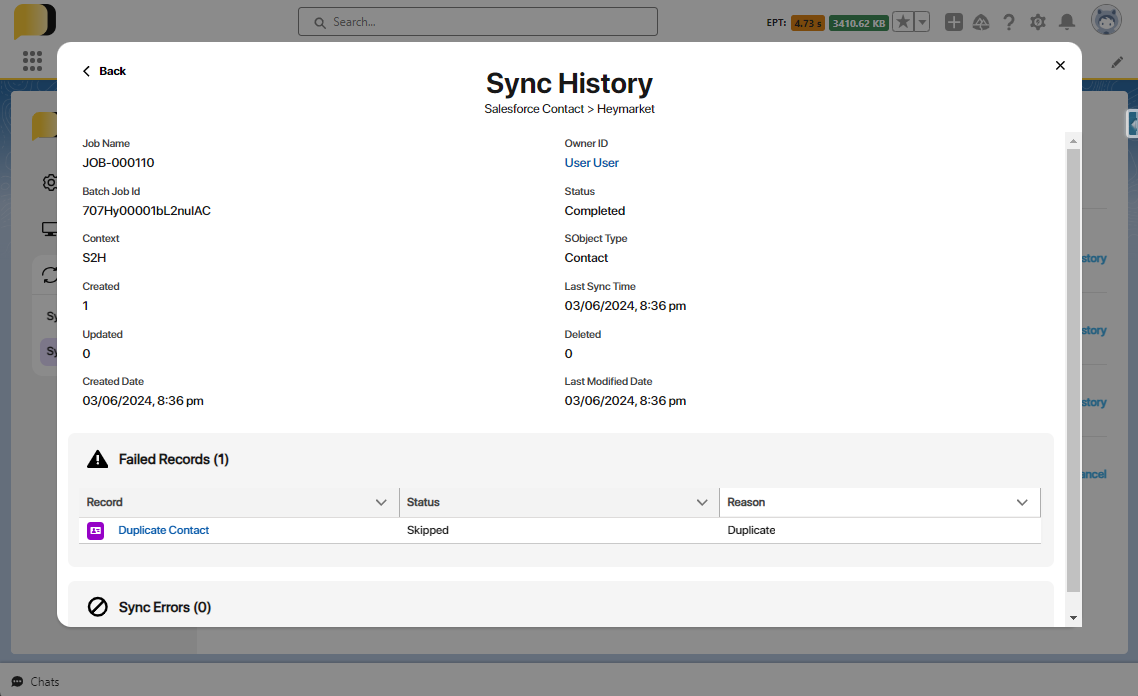Open the User User owner link
This screenshot has height=696, width=1138.
pos(591,163)
